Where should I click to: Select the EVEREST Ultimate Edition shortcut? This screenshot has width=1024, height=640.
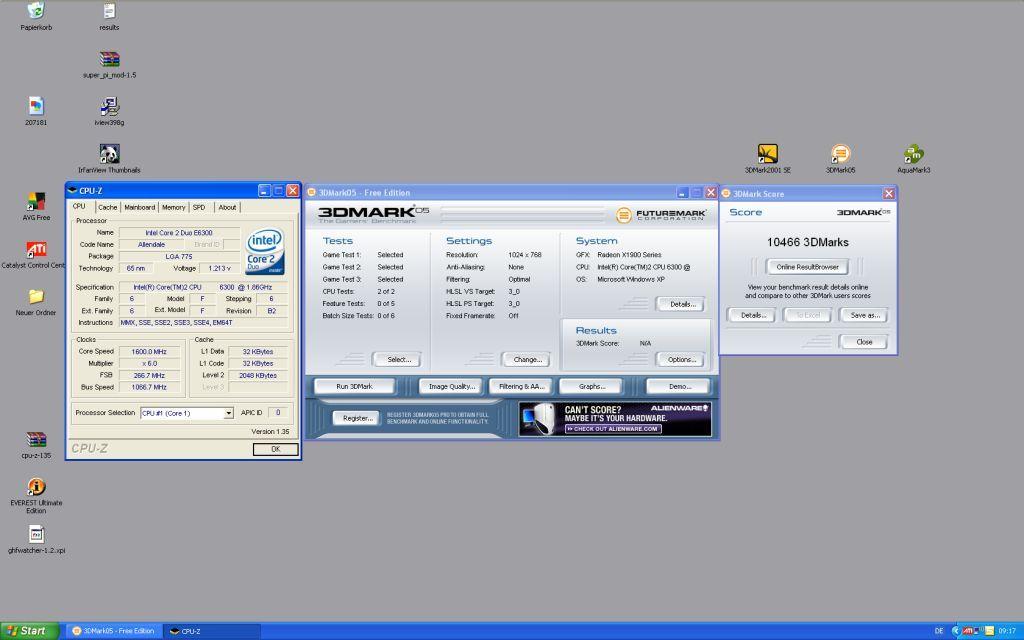pyautogui.click(x=36, y=487)
